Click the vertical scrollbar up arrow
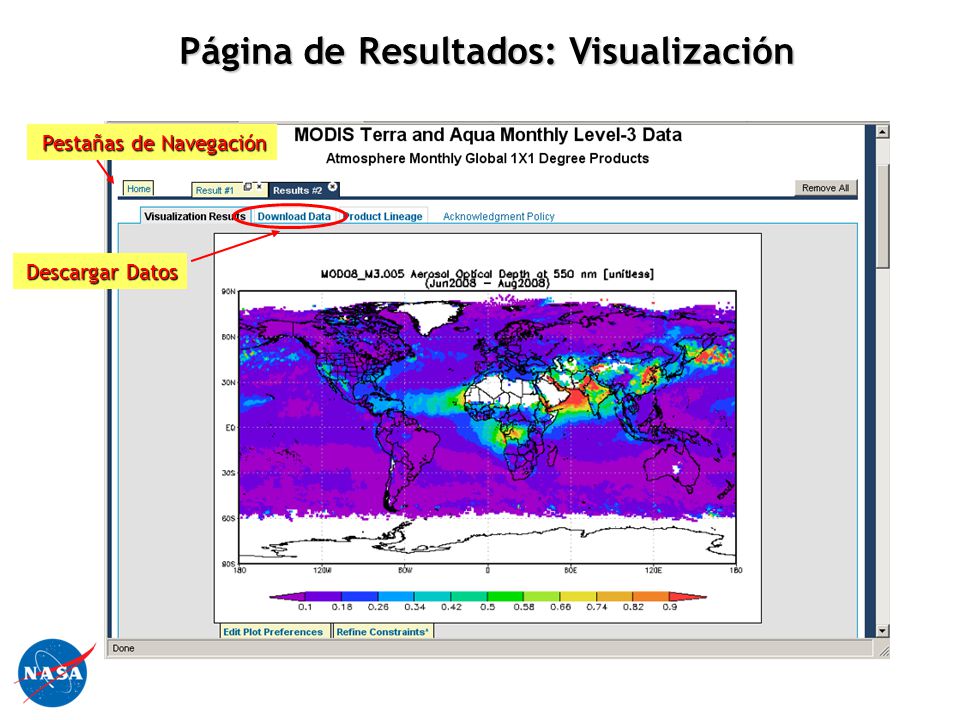 click(882, 132)
